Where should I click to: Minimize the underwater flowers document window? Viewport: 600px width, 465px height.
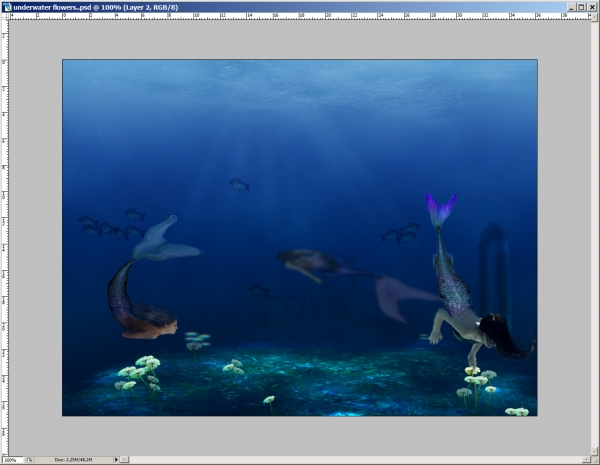point(571,7)
